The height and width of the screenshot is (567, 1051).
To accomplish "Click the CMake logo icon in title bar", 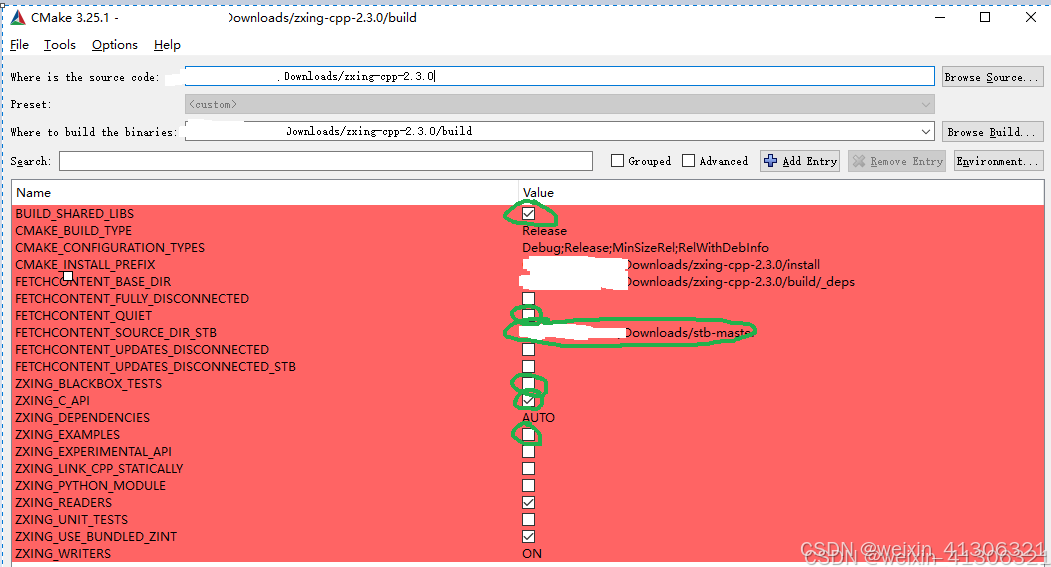I will (x=18, y=17).
